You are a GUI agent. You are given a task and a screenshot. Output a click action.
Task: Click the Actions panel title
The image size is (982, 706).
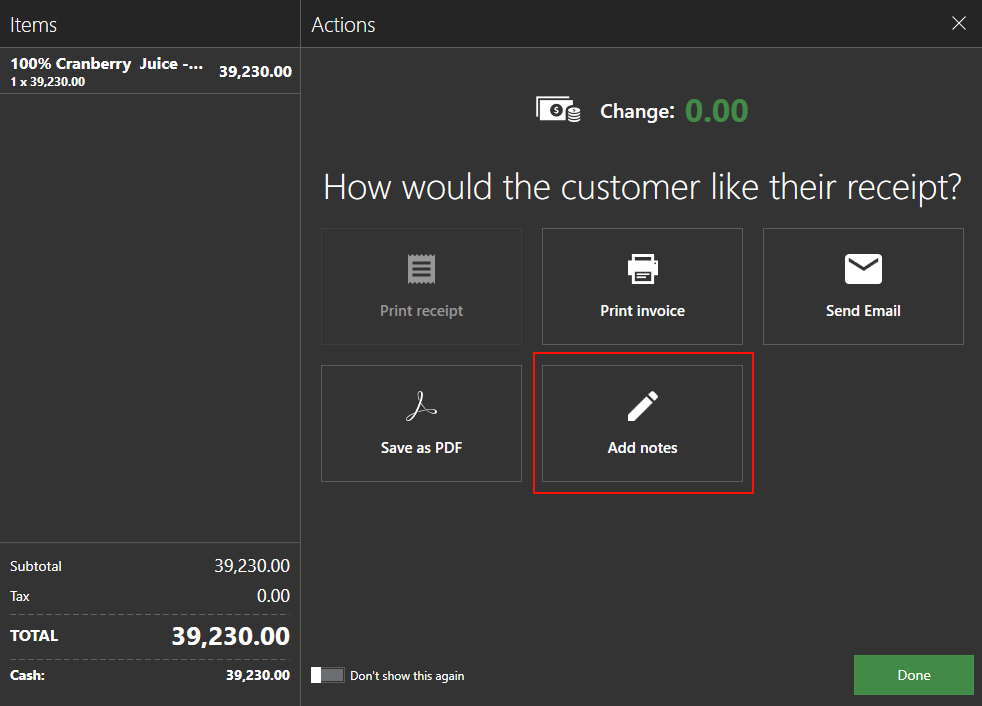coord(343,23)
